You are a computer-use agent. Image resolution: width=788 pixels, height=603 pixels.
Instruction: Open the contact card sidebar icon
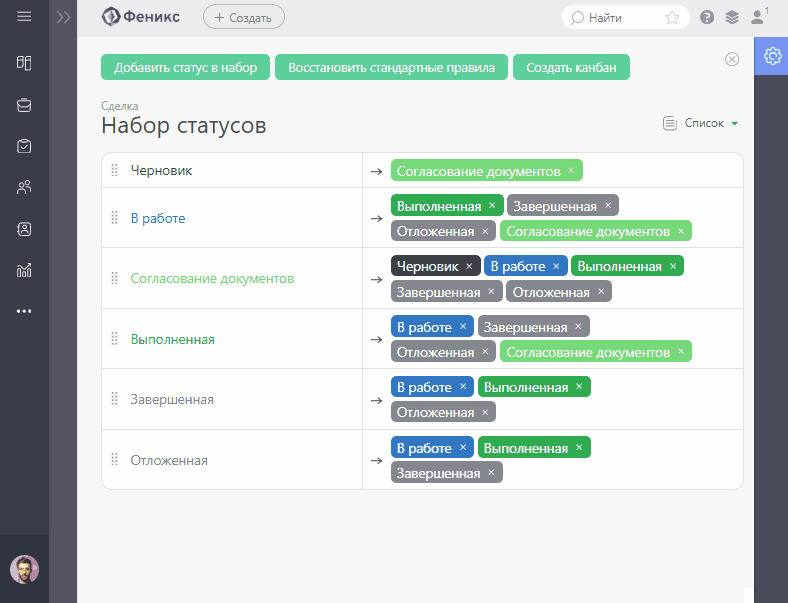24,229
